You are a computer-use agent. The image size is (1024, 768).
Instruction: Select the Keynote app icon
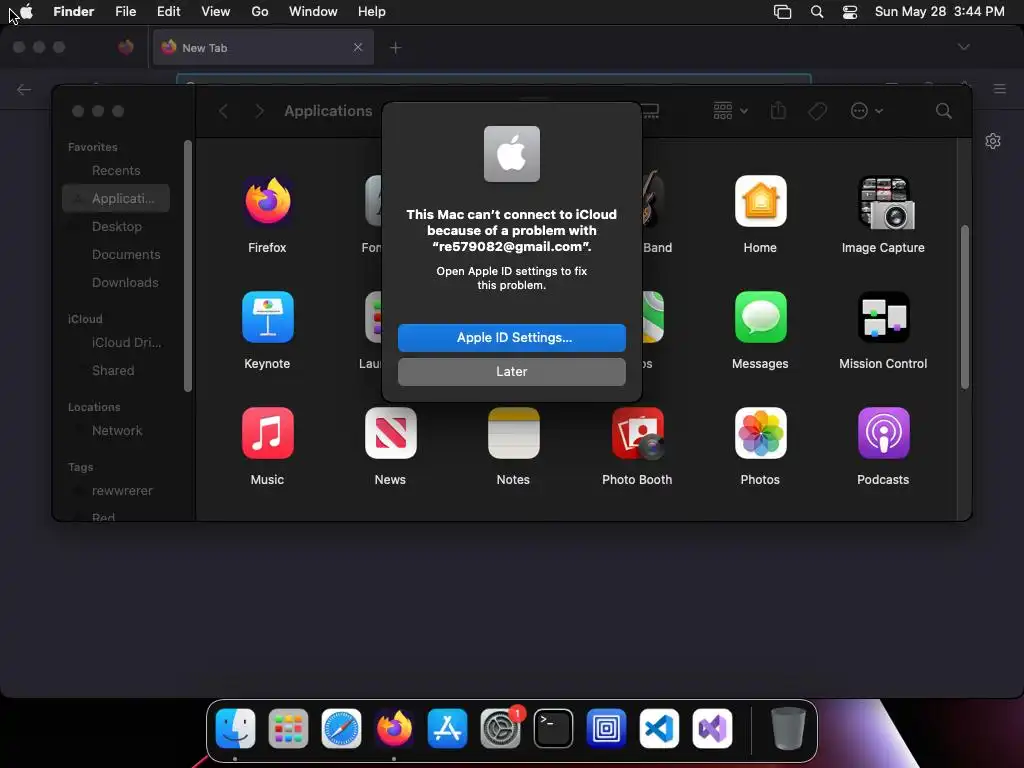pos(268,317)
